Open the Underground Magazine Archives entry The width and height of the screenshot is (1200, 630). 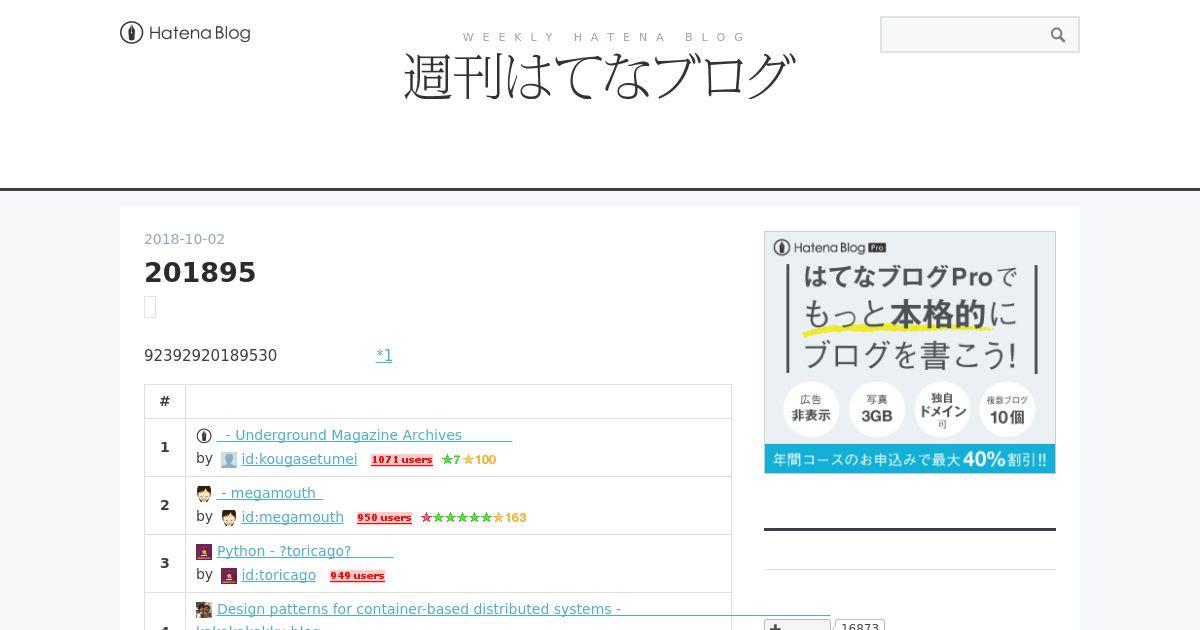364,435
